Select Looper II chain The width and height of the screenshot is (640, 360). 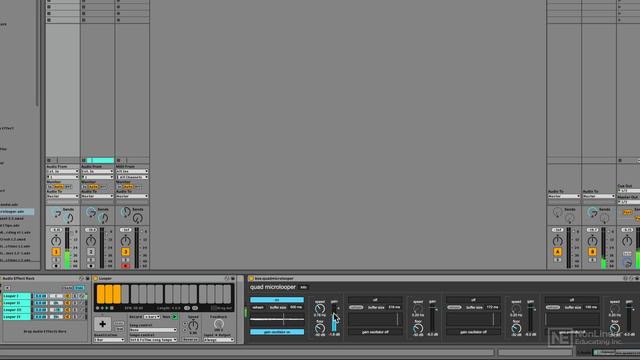17,303
